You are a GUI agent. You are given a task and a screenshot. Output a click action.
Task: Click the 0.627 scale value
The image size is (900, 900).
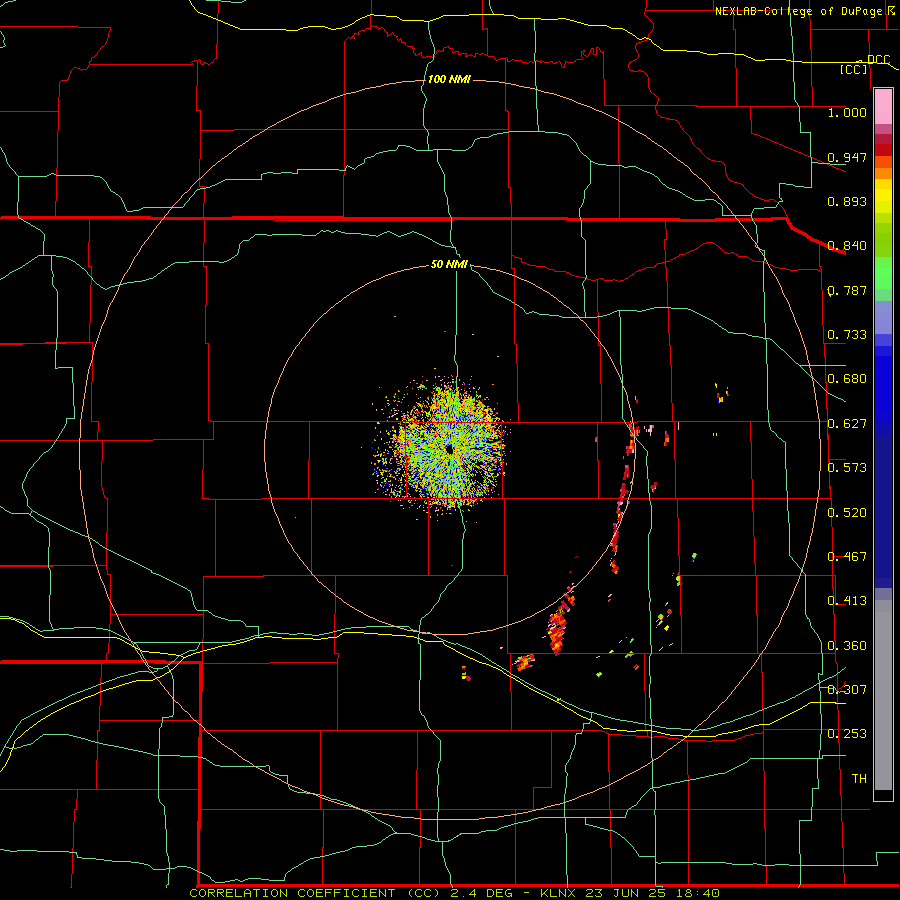(x=847, y=424)
